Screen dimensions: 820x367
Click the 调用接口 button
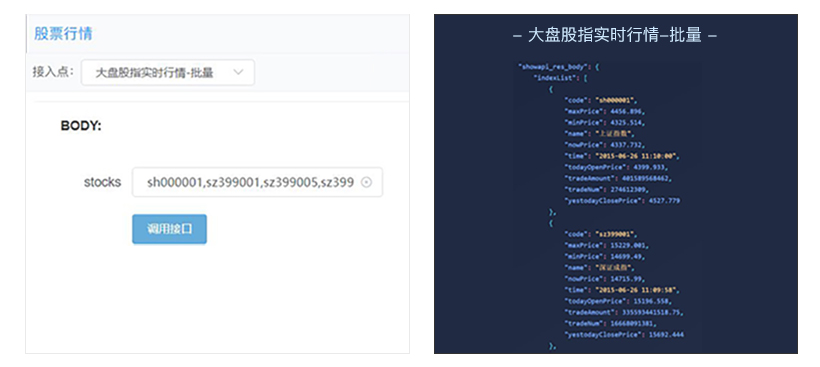click(x=169, y=229)
